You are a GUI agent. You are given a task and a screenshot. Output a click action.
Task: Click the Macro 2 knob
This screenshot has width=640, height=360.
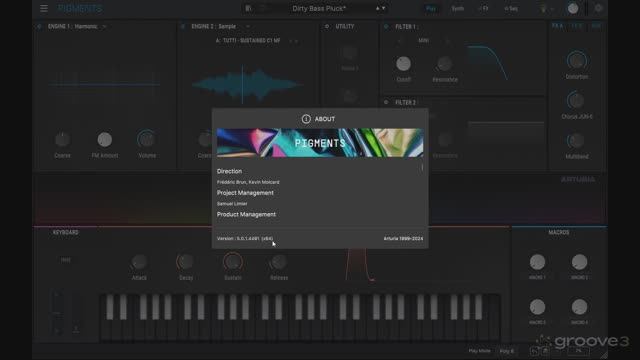click(579, 262)
